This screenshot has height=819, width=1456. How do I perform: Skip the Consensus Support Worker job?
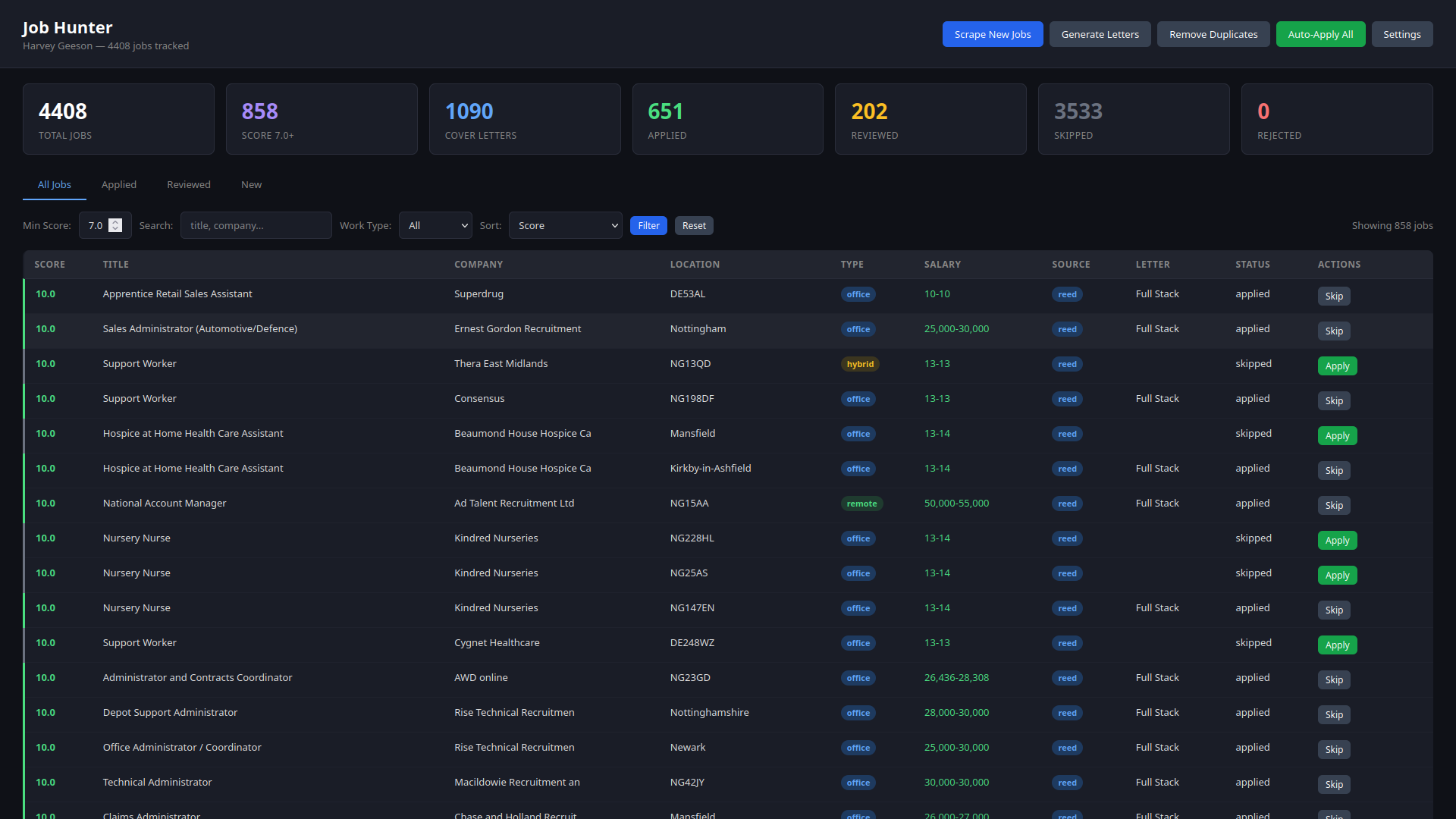pyautogui.click(x=1334, y=400)
